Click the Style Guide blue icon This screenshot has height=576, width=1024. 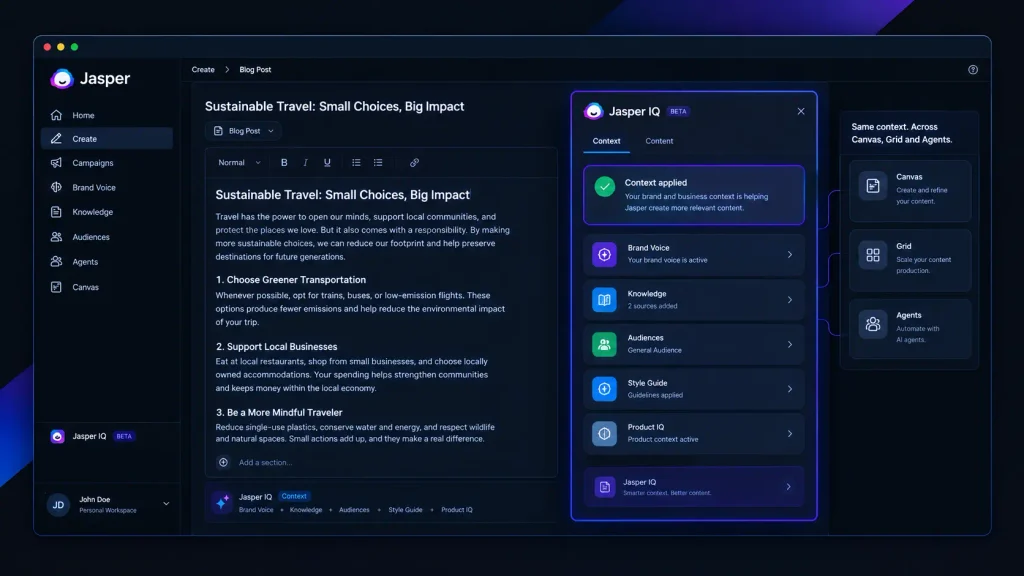[604, 389]
